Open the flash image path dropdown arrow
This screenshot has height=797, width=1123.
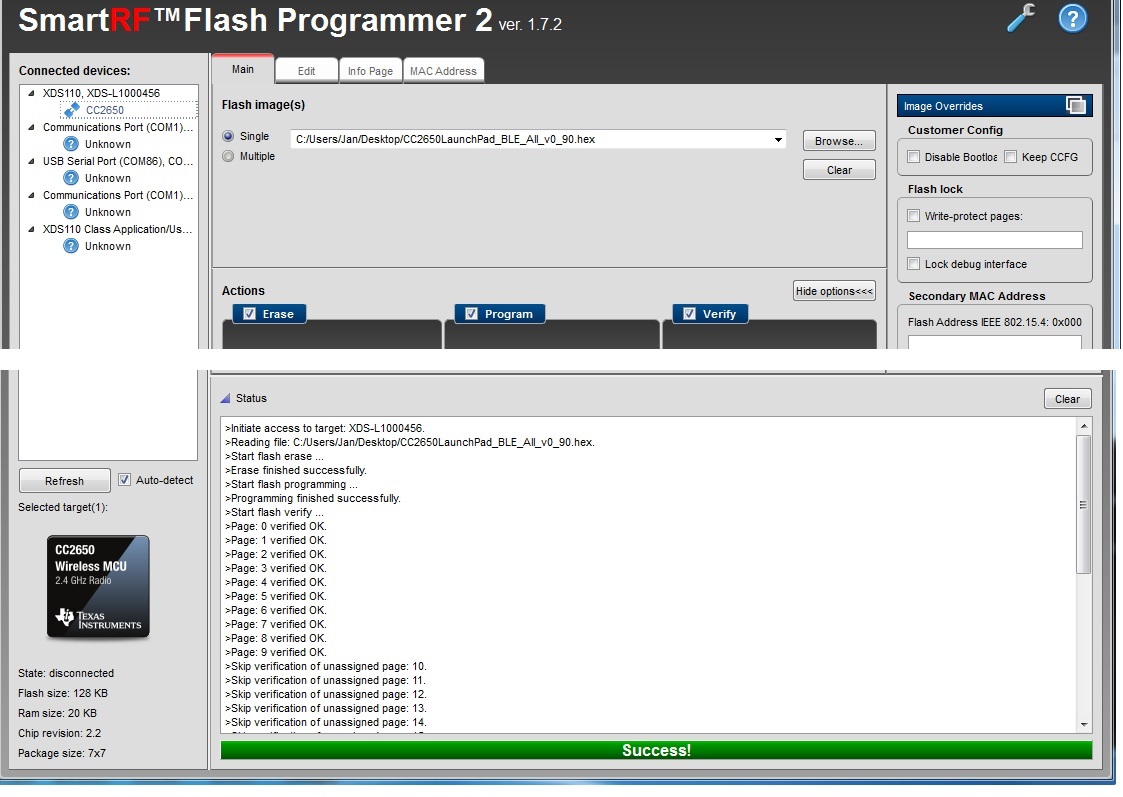tap(778, 140)
